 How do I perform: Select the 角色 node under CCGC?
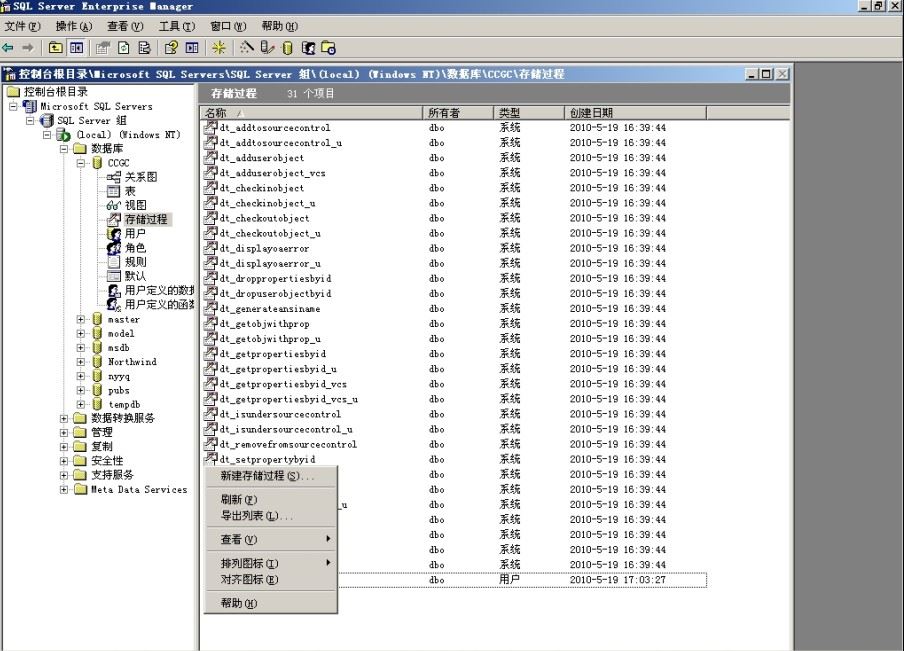[x=135, y=248]
